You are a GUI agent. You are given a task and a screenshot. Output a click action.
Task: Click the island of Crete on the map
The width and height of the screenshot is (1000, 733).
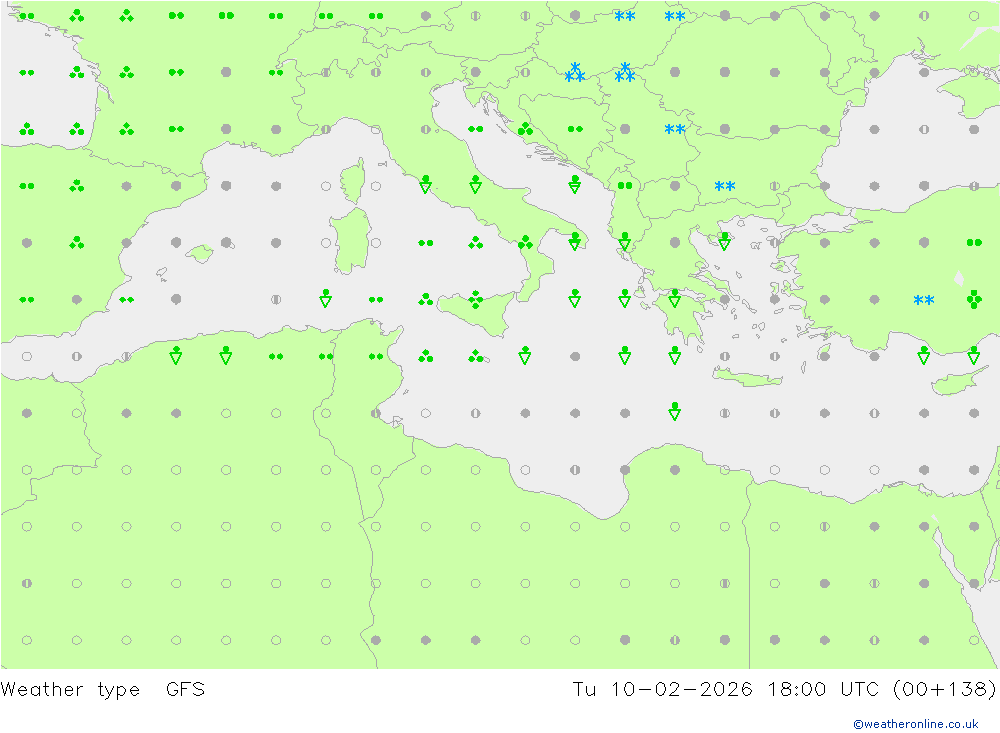point(747,378)
